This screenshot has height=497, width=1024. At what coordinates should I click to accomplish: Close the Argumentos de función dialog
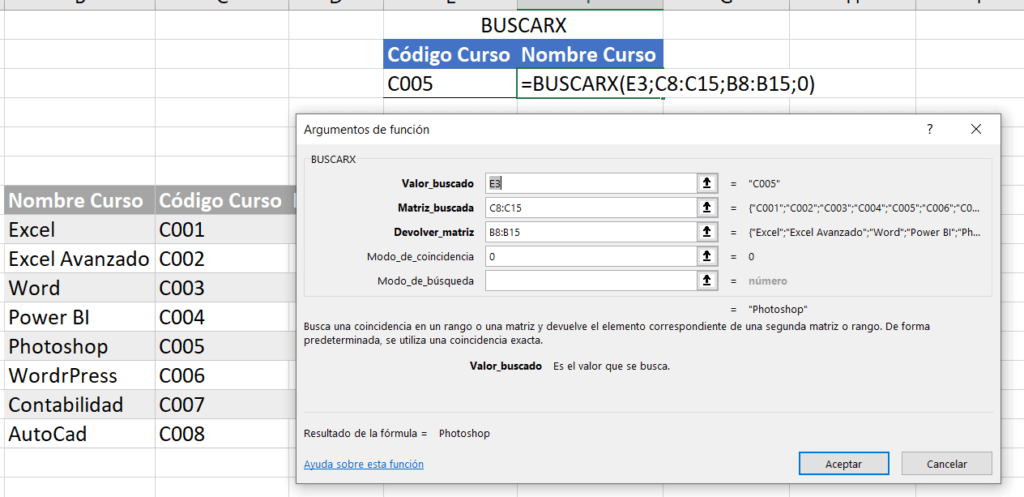pos(976,129)
